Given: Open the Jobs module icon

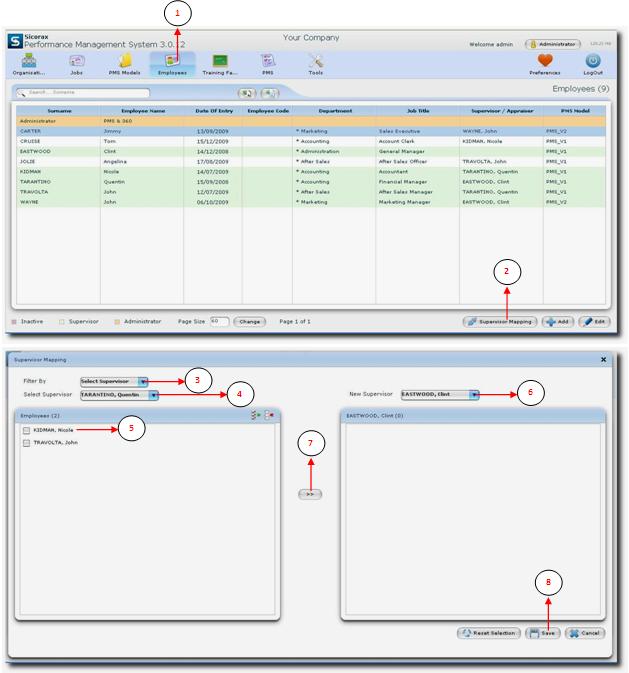Looking at the screenshot, I should pyautogui.click(x=77, y=61).
